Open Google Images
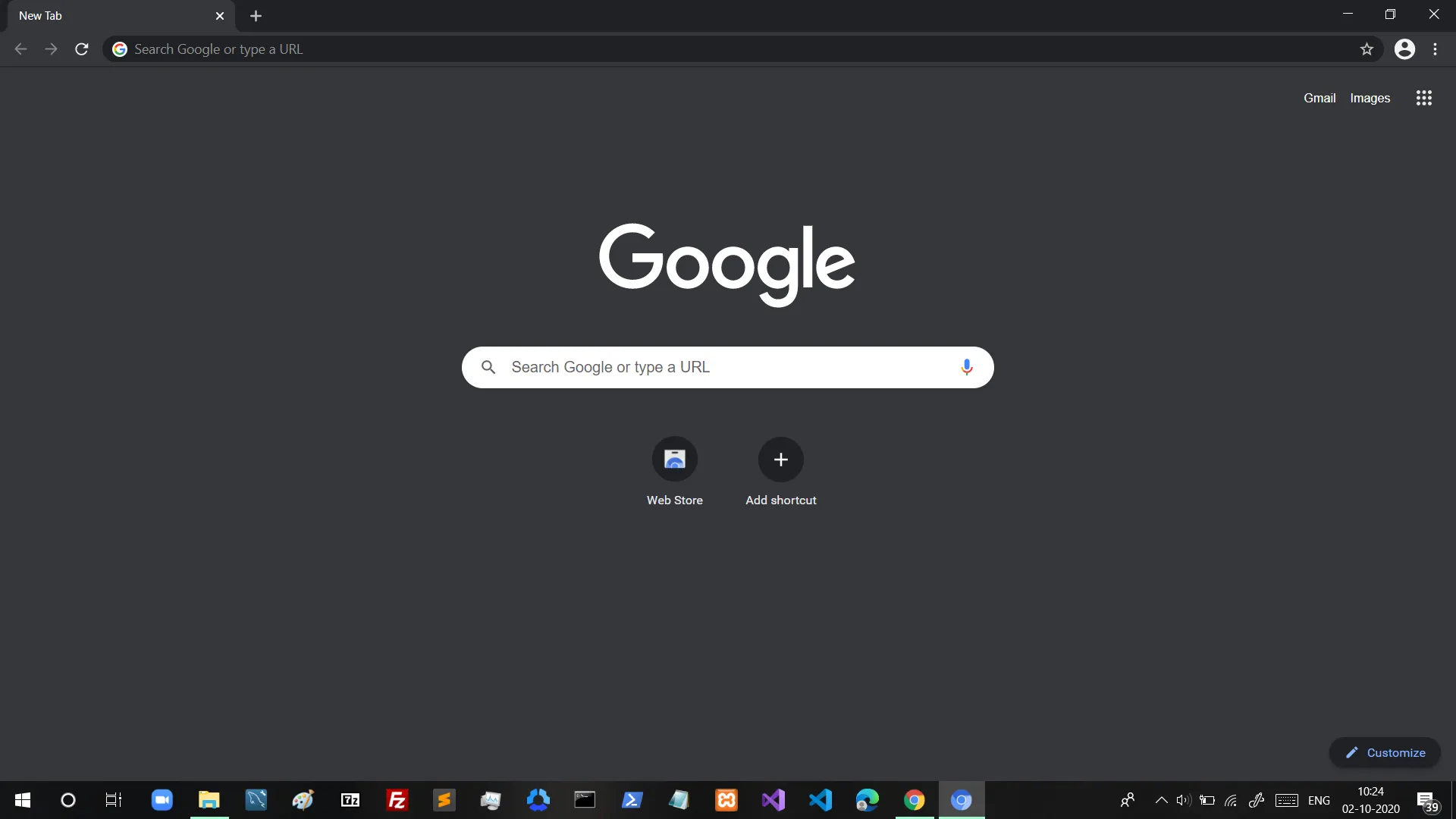This screenshot has width=1456, height=819. (x=1370, y=98)
